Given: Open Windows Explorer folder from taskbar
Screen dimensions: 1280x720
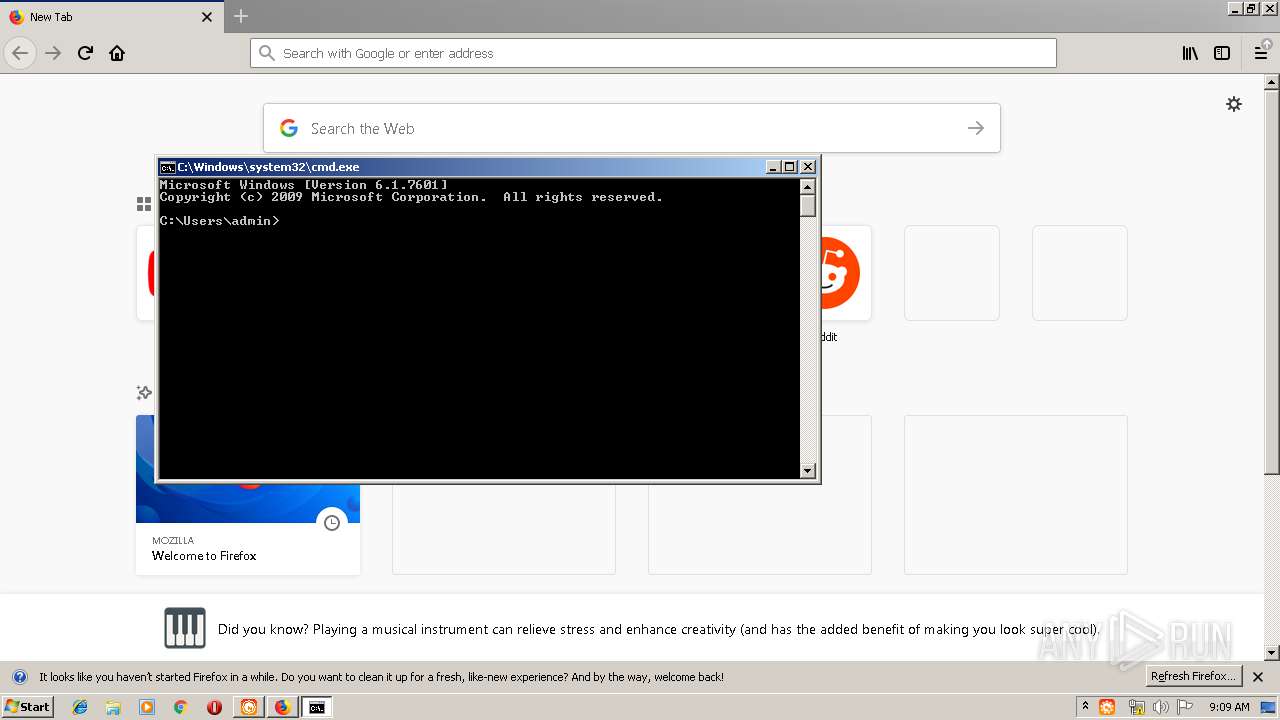Looking at the screenshot, I should coord(113,707).
